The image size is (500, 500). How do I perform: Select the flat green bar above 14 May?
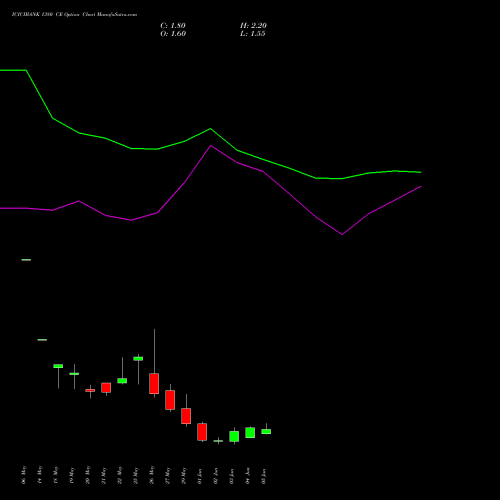tap(42, 340)
